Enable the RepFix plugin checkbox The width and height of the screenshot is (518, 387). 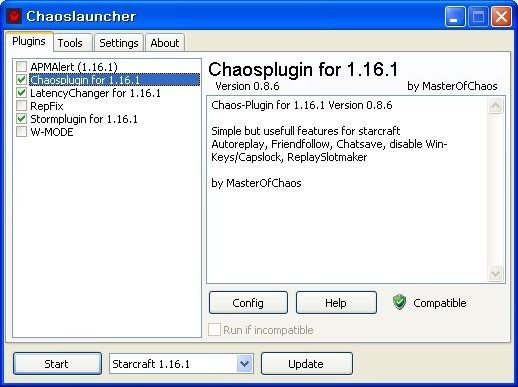(22, 106)
